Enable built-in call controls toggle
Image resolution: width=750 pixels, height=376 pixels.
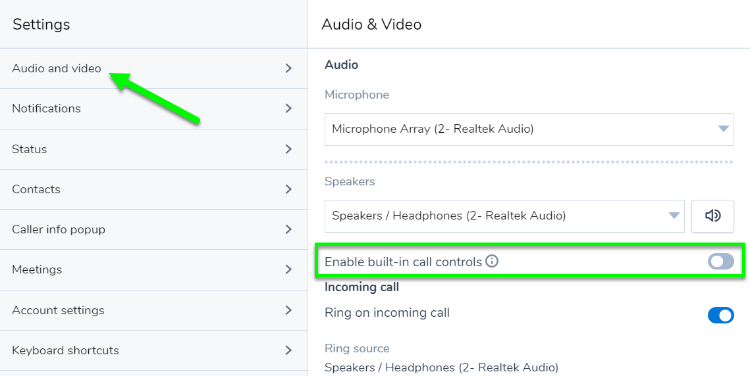click(x=721, y=261)
